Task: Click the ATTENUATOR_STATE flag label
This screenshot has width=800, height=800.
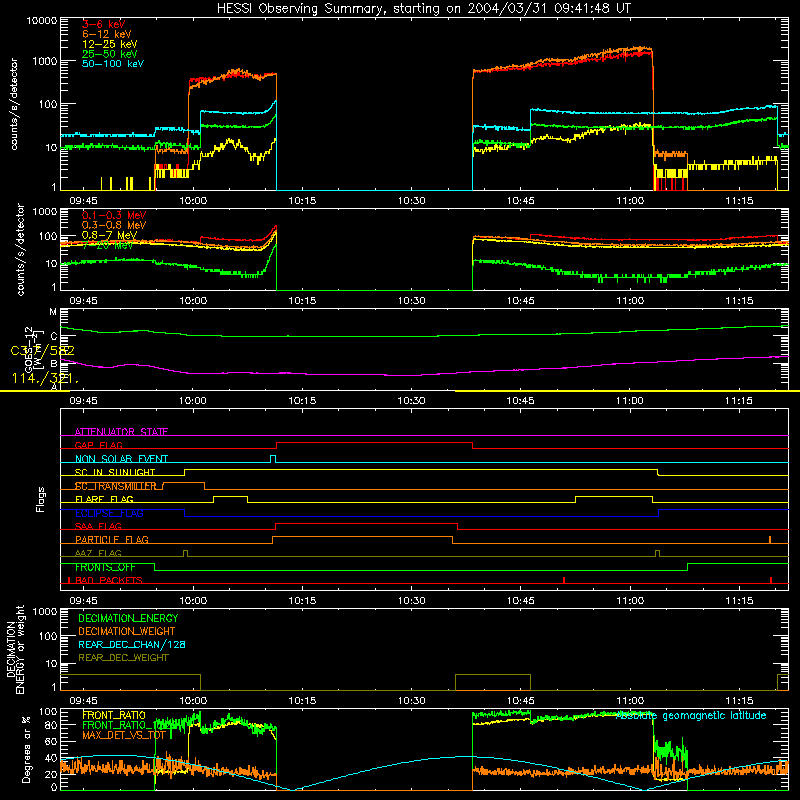Action: (x=121, y=432)
